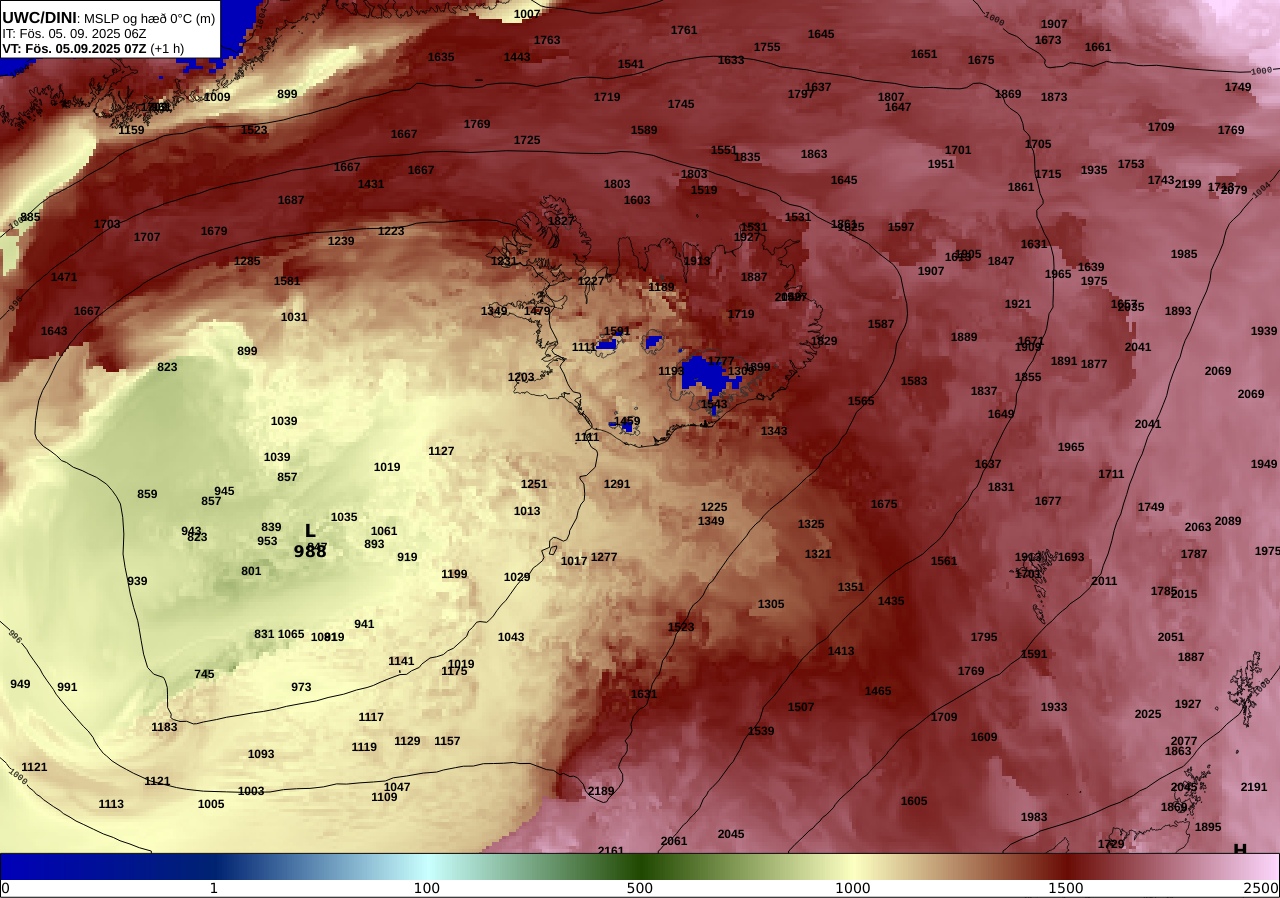The image size is (1280, 898).
Task: Click the height value 1471
Action: (x=64, y=277)
